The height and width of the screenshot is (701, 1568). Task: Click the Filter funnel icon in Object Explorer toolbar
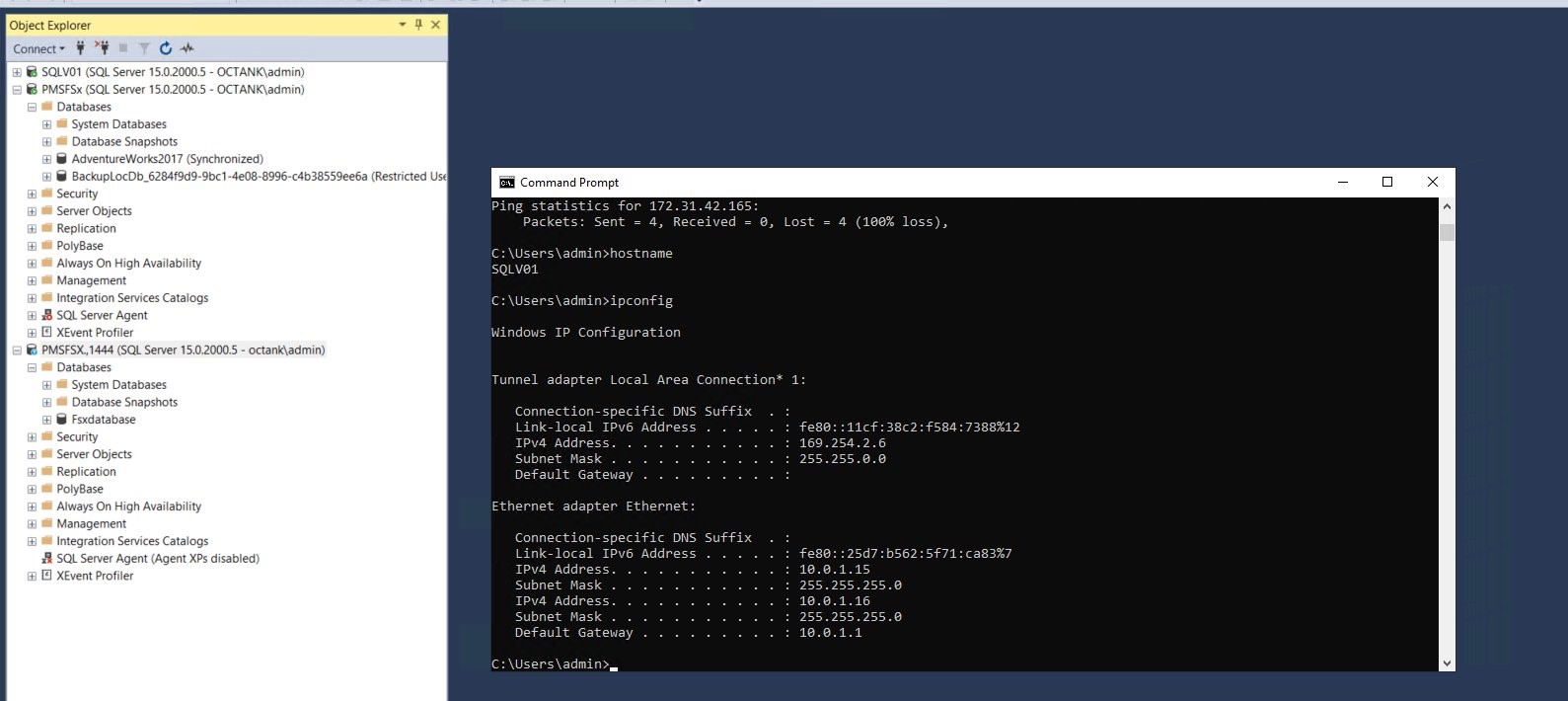(x=144, y=48)
